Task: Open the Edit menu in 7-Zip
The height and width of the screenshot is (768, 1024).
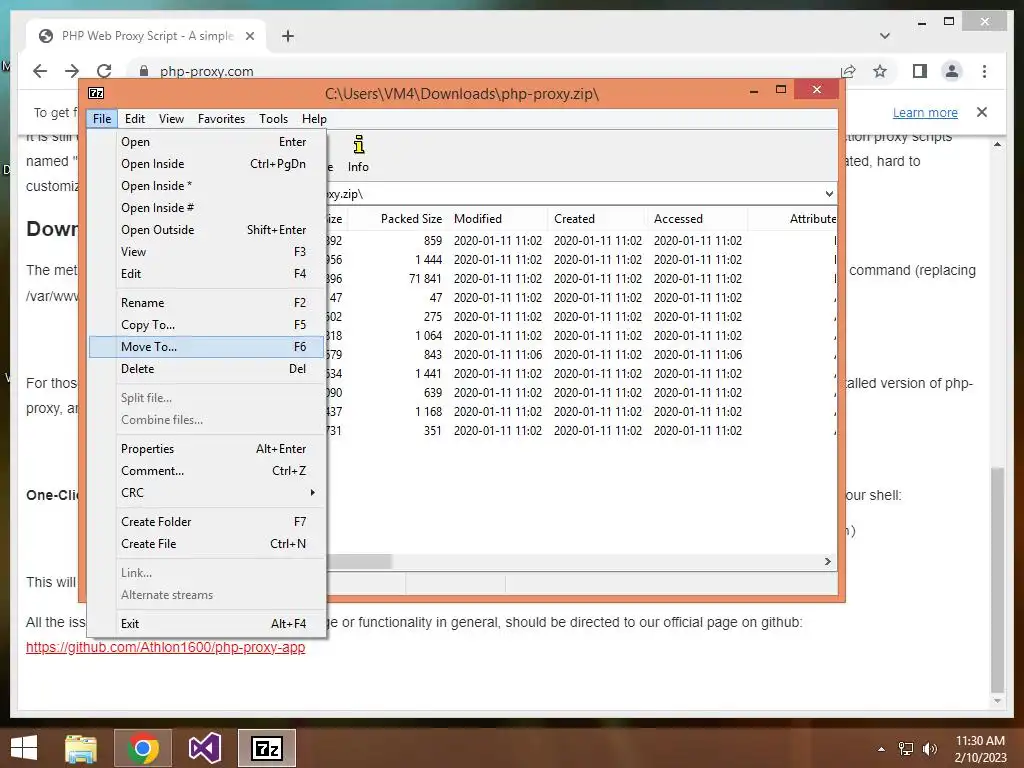Action: (x=135, y=119)
